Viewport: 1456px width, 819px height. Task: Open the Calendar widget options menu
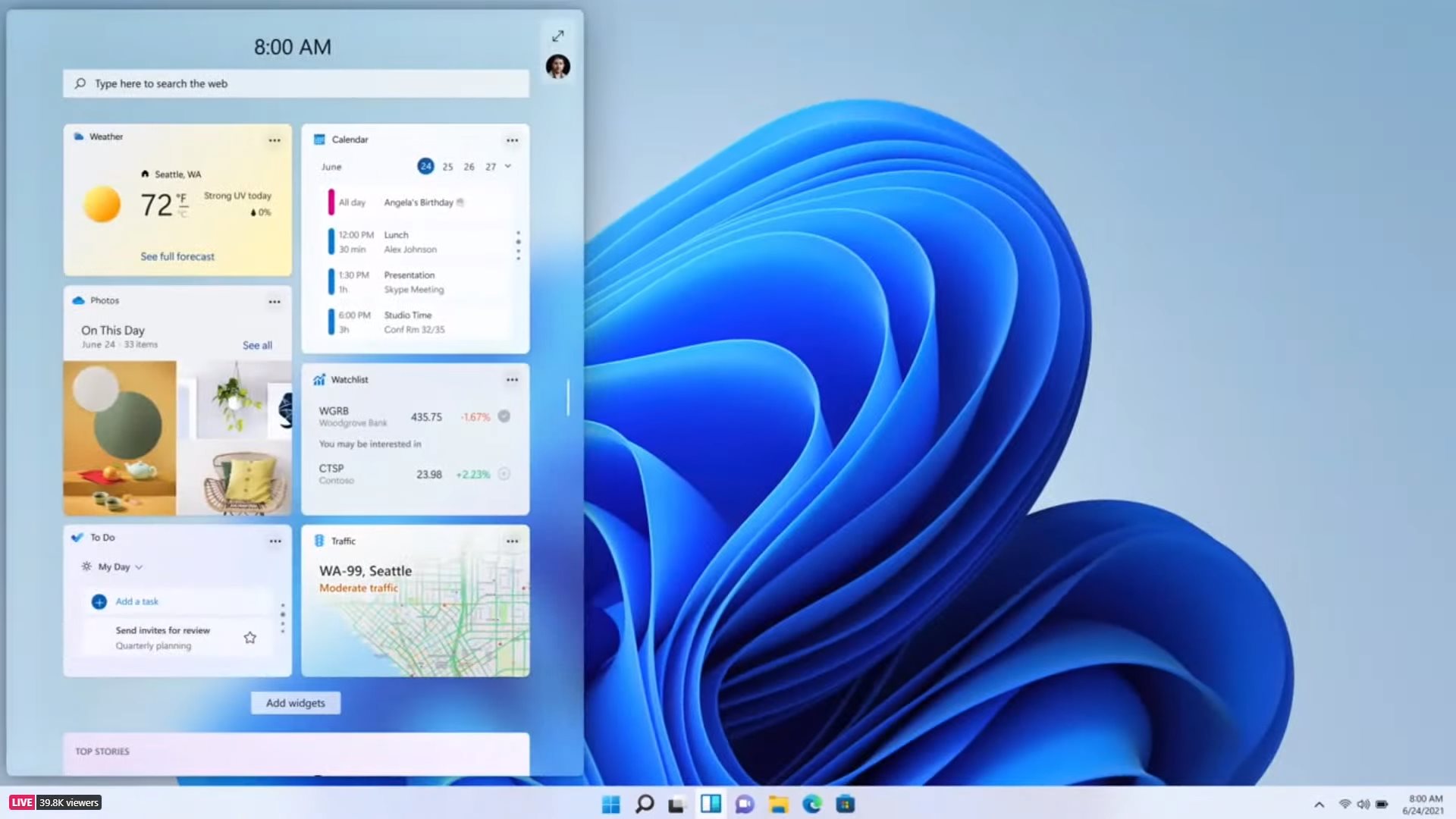[512, 140]
